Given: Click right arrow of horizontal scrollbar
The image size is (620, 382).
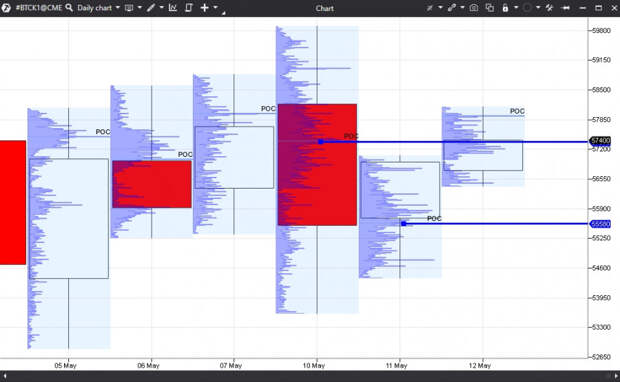Looking at the screenshot, I should pyautogui.click(x=616, y=376).
